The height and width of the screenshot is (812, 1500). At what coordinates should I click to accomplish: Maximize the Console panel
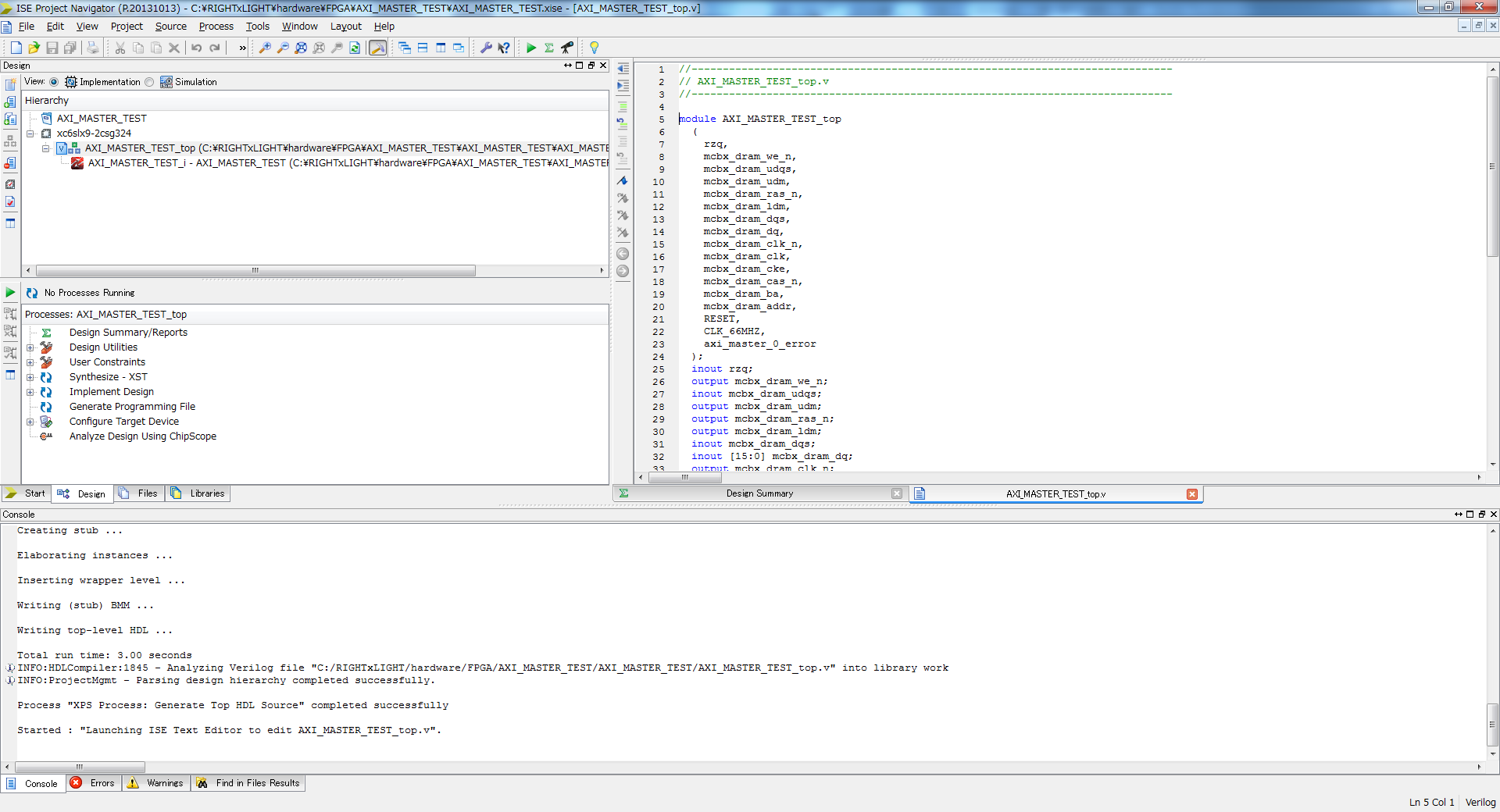click(1470, 515)
